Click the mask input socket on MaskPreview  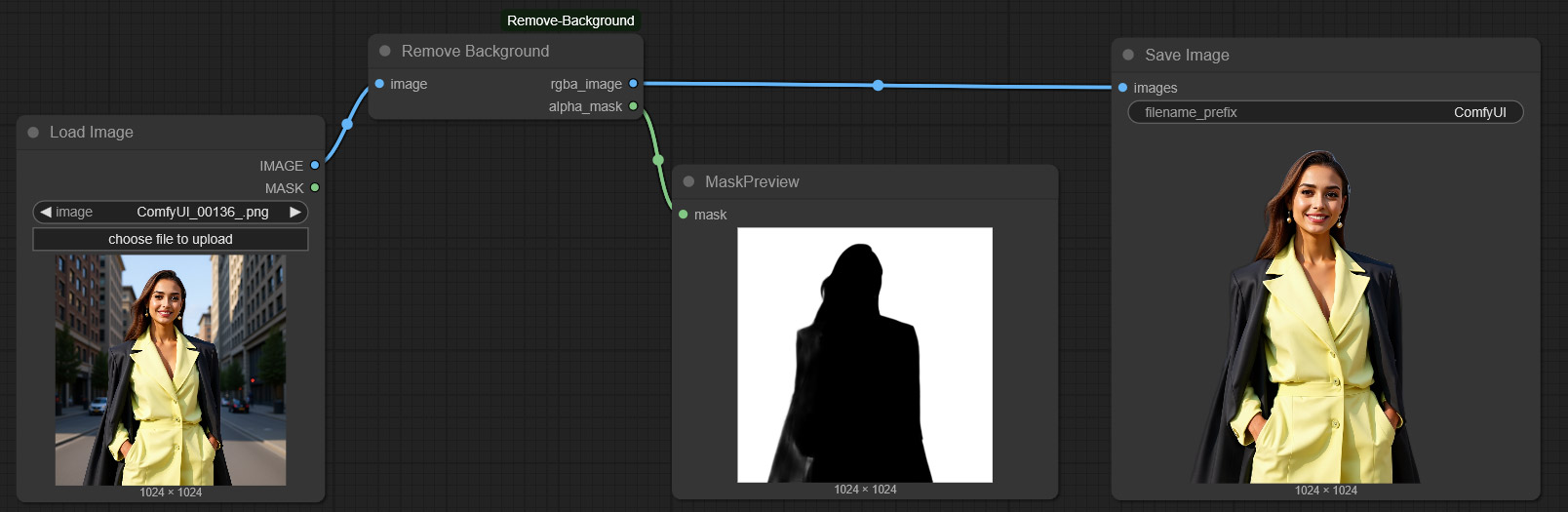click(x=683, y=215)
